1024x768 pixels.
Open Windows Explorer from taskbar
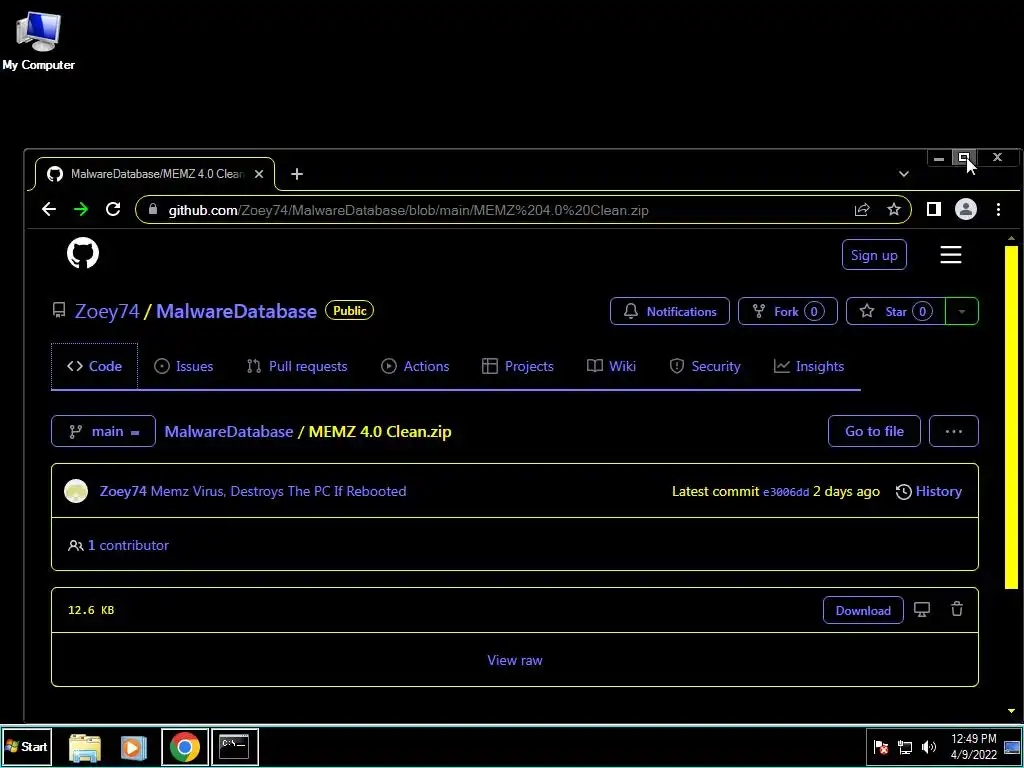(x=85, y=748)
